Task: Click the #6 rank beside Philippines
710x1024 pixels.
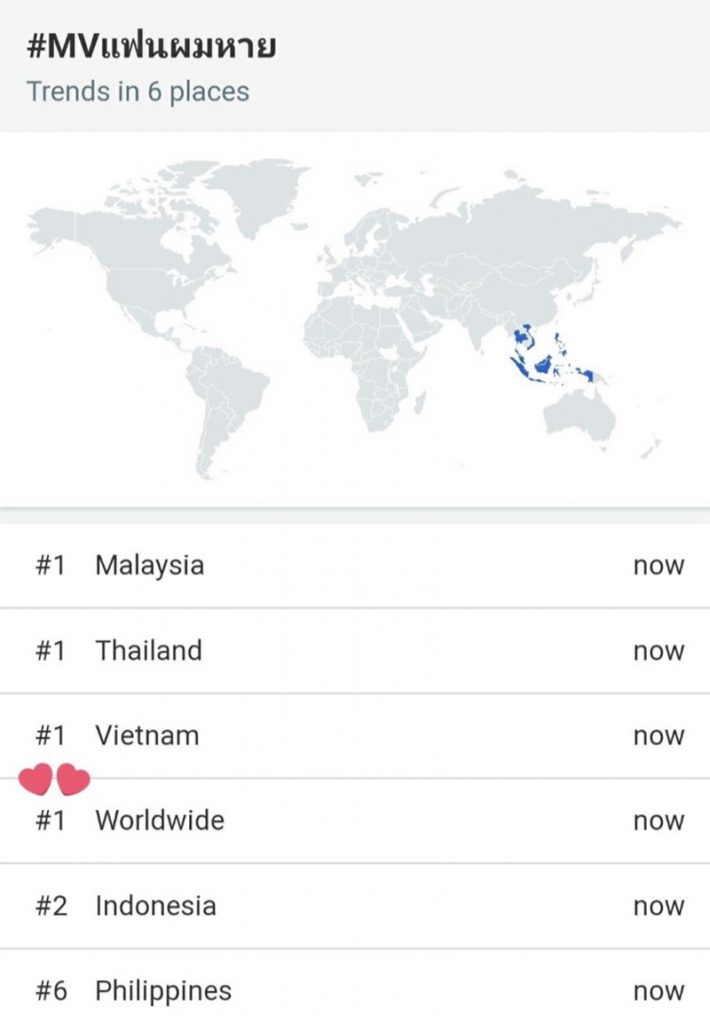Action: 50,991
